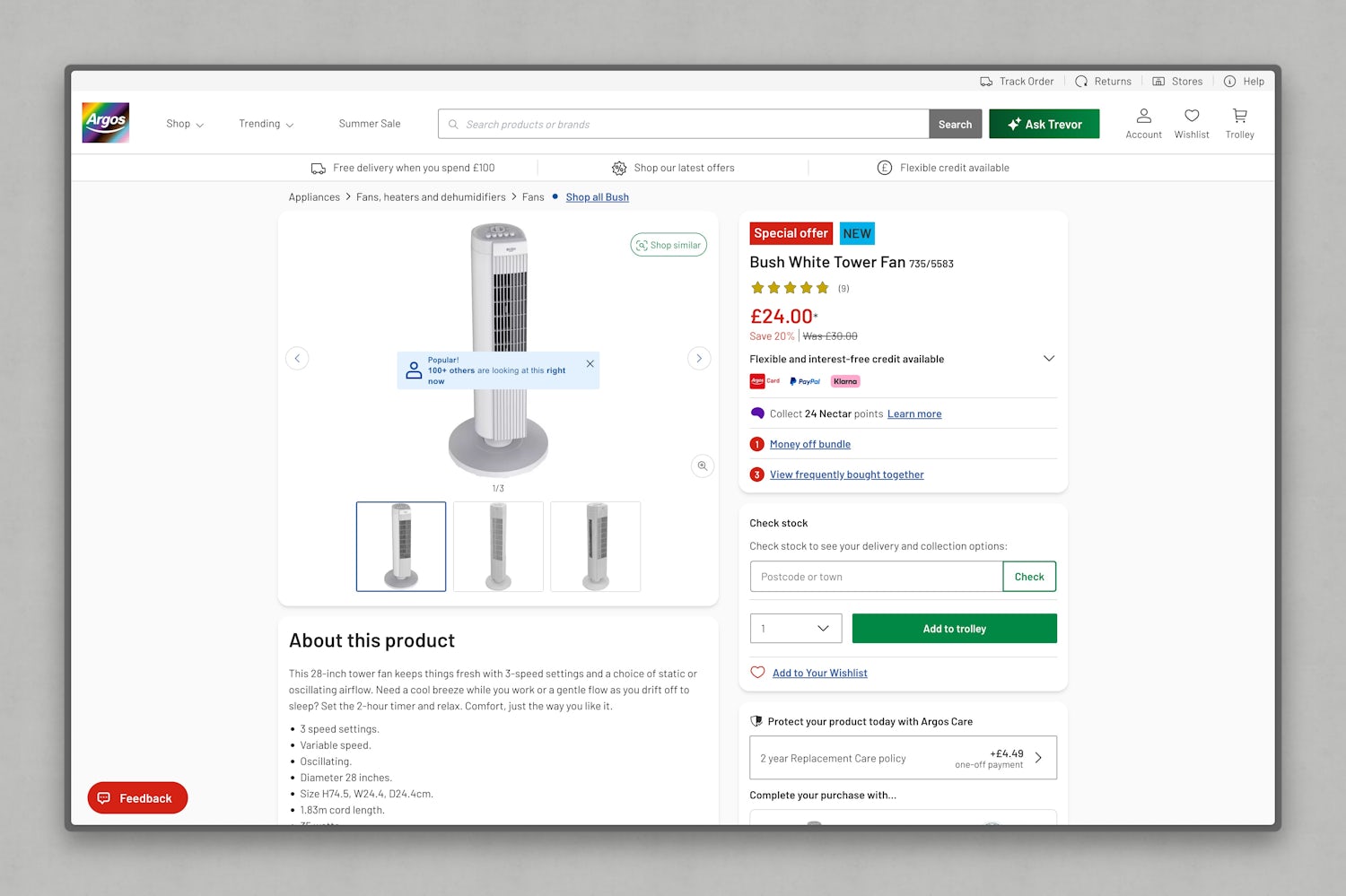Screen dimensions: 1346x896
Task: Open Flexible credit available banner
Action: tap(943, 168)
